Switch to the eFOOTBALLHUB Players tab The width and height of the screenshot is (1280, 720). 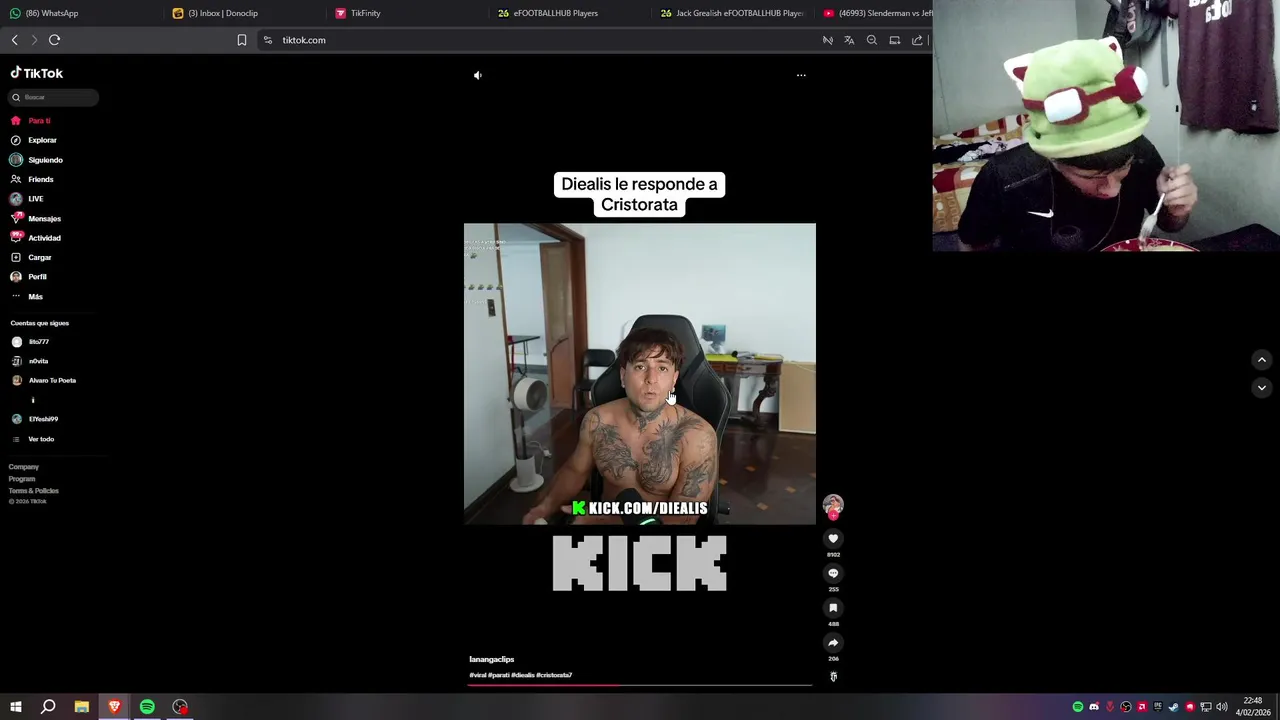(570, 13)
